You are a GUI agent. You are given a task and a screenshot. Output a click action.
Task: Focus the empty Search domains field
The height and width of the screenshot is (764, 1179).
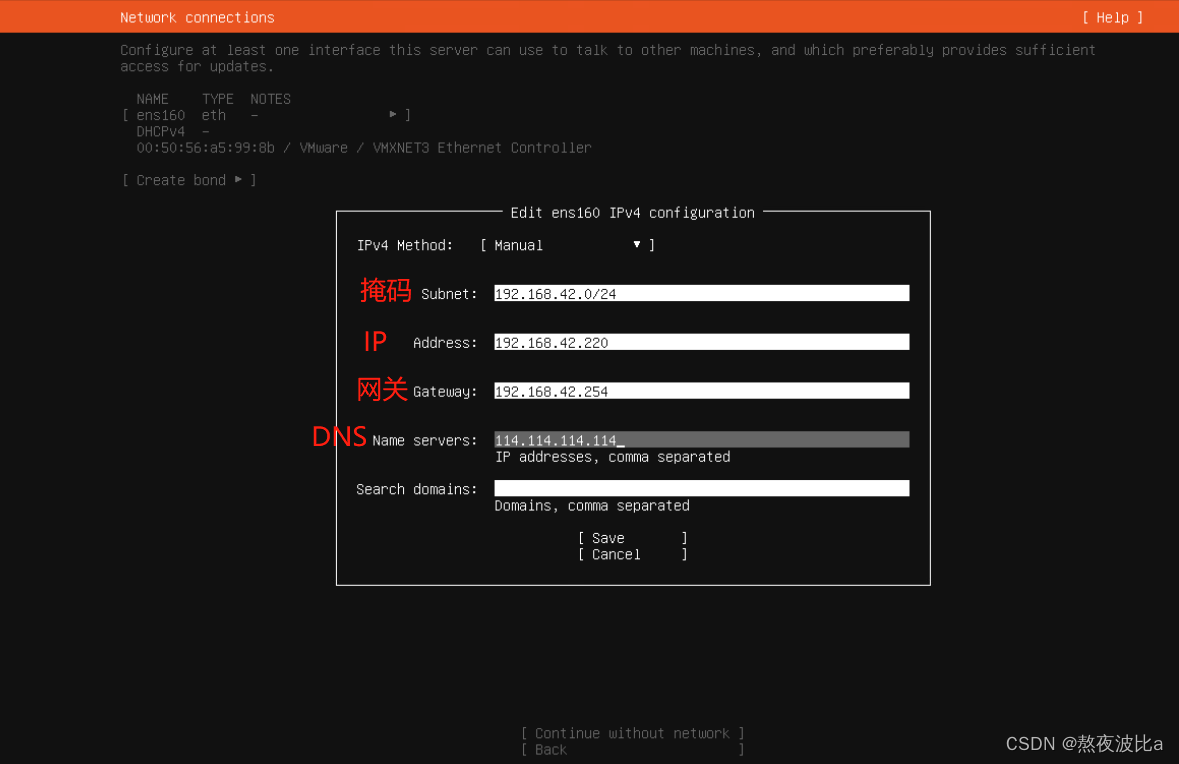(701, 489)
